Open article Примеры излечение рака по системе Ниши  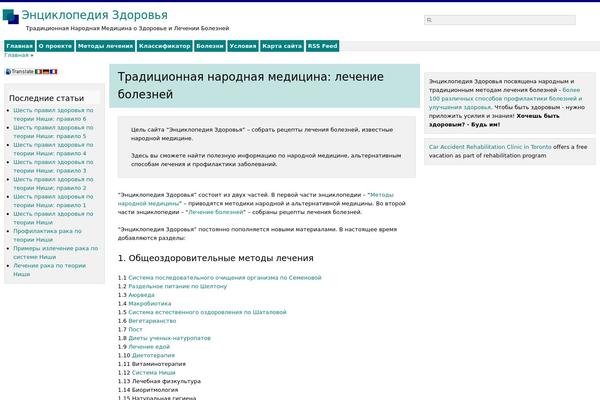(x=55, y=253)
